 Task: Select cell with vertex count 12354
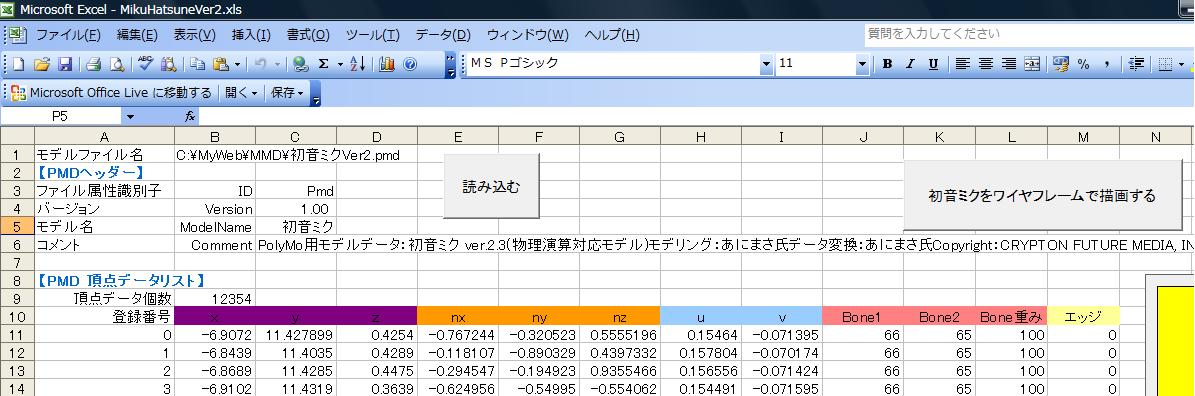coord(215,299)
